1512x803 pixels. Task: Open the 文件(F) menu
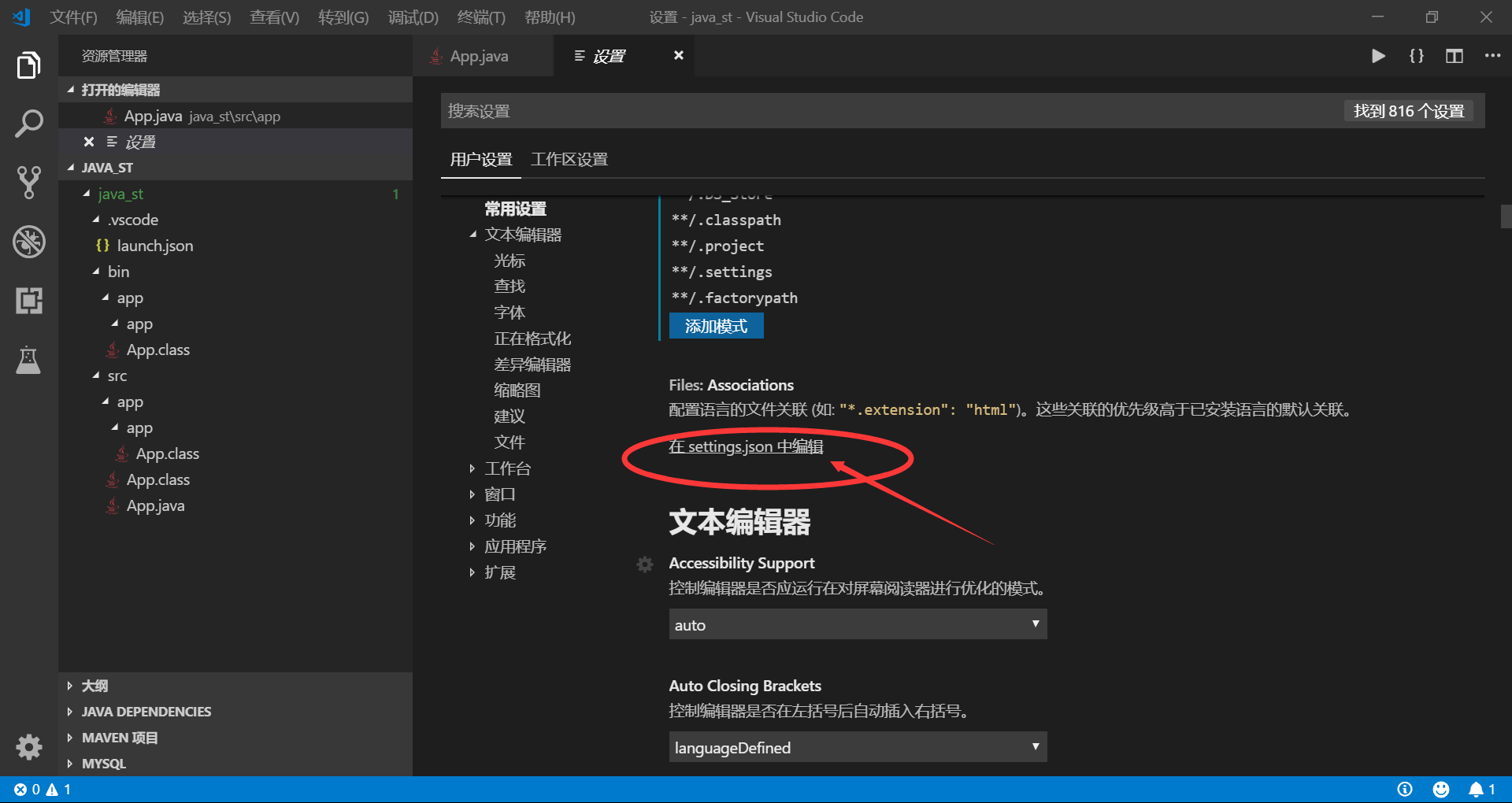click(x=73, y=17)
